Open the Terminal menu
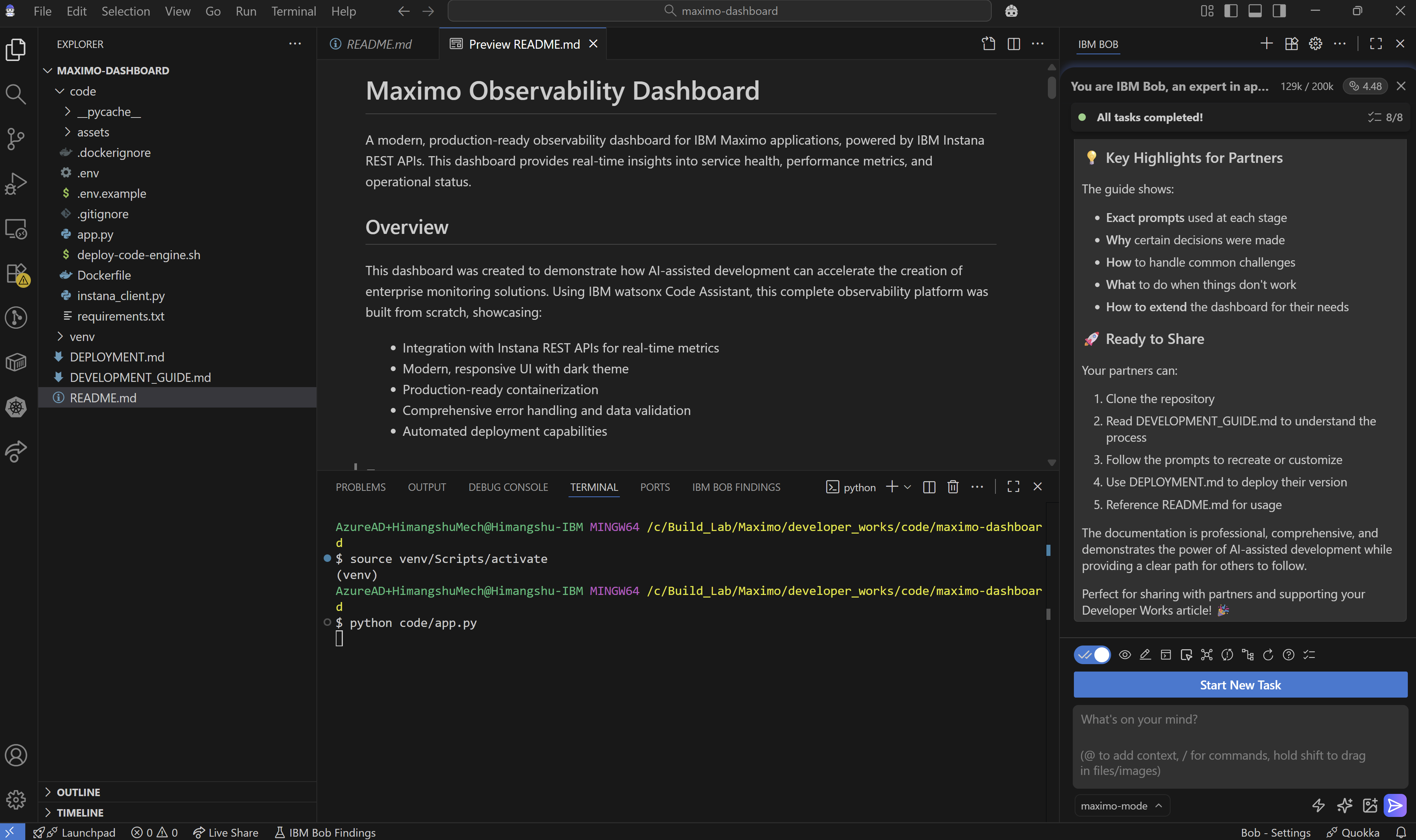The height and width of the screenshot is (840, 1416). pos(293,11)
